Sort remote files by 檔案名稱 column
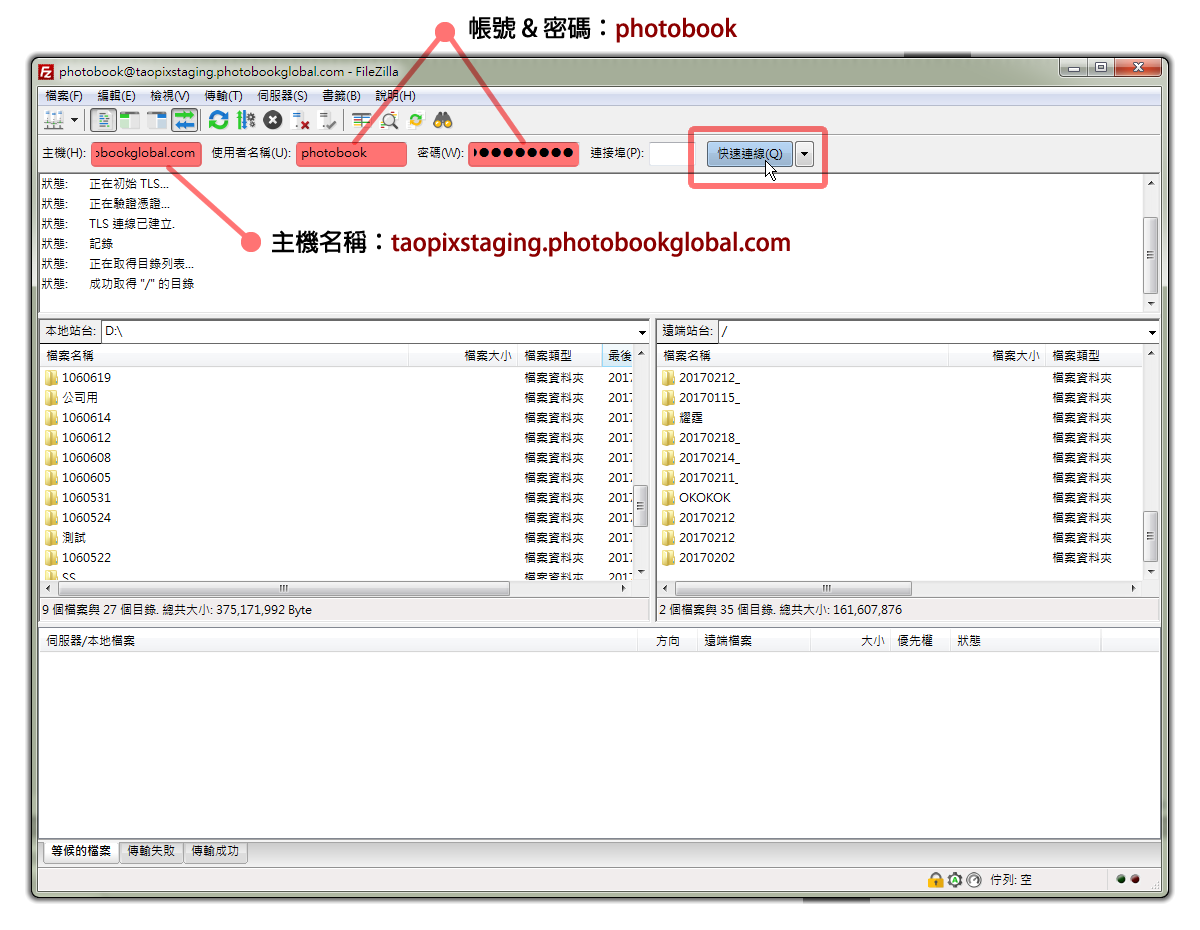 (804, 355)
